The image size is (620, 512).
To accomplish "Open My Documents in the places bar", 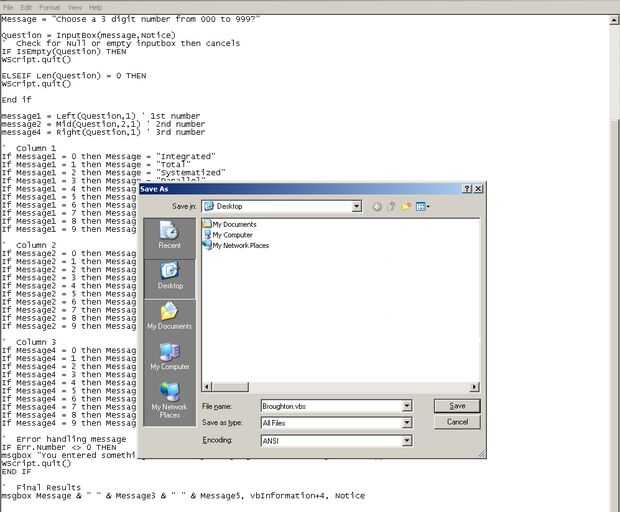I will coord(169,315).
